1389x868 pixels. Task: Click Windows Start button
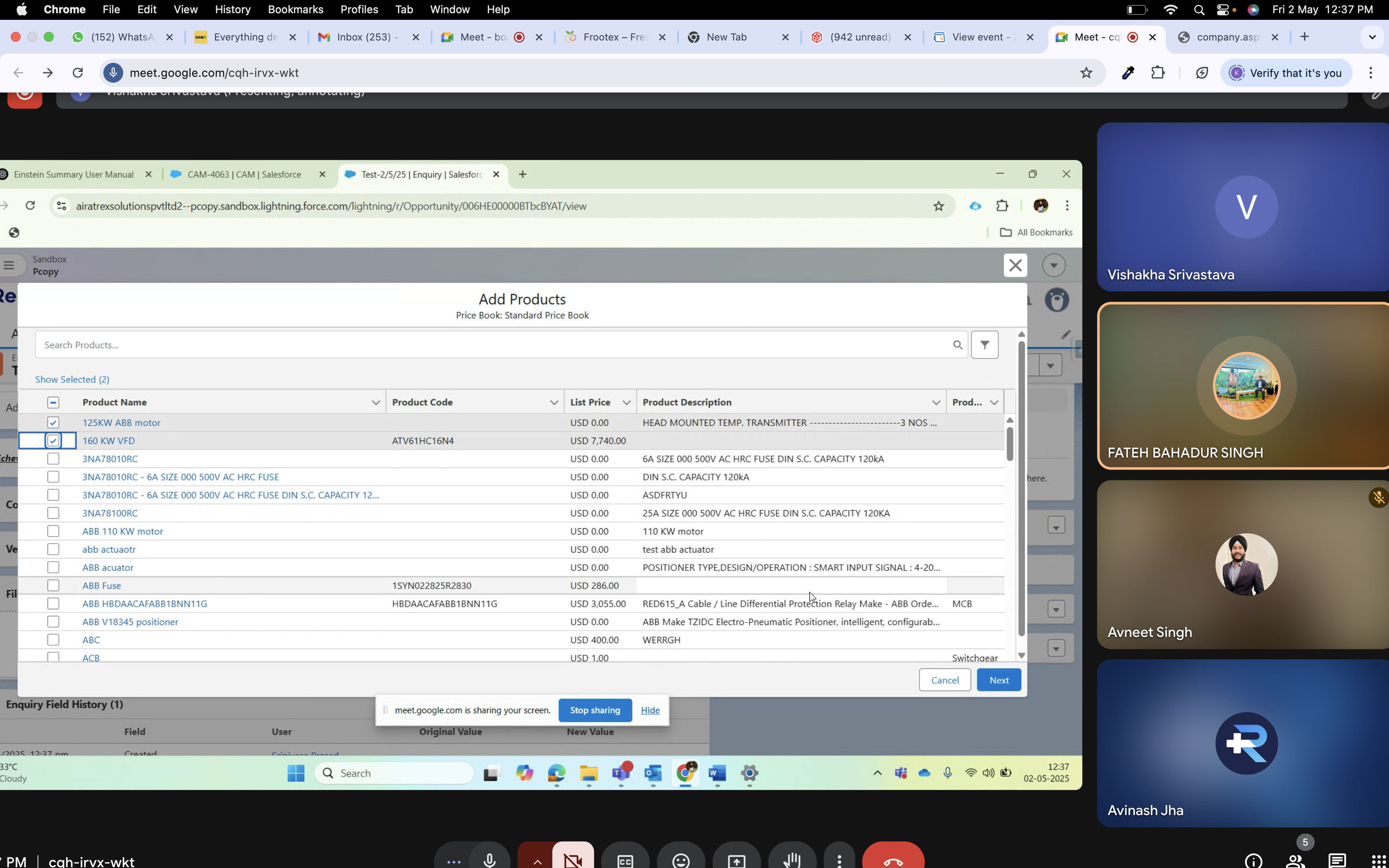(x=296, y=773)
